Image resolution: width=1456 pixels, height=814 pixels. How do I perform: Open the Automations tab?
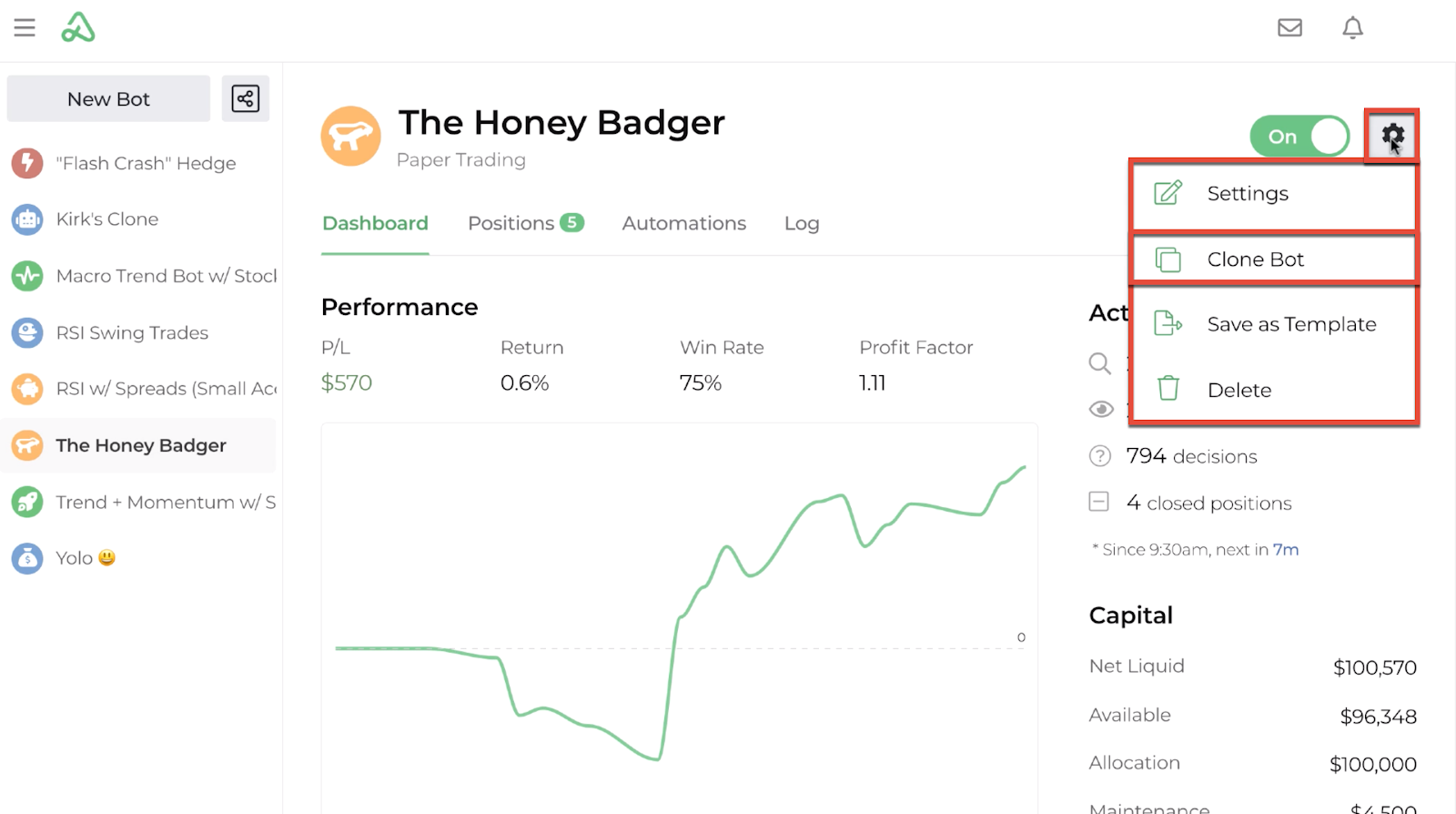[x=684, y=223]
